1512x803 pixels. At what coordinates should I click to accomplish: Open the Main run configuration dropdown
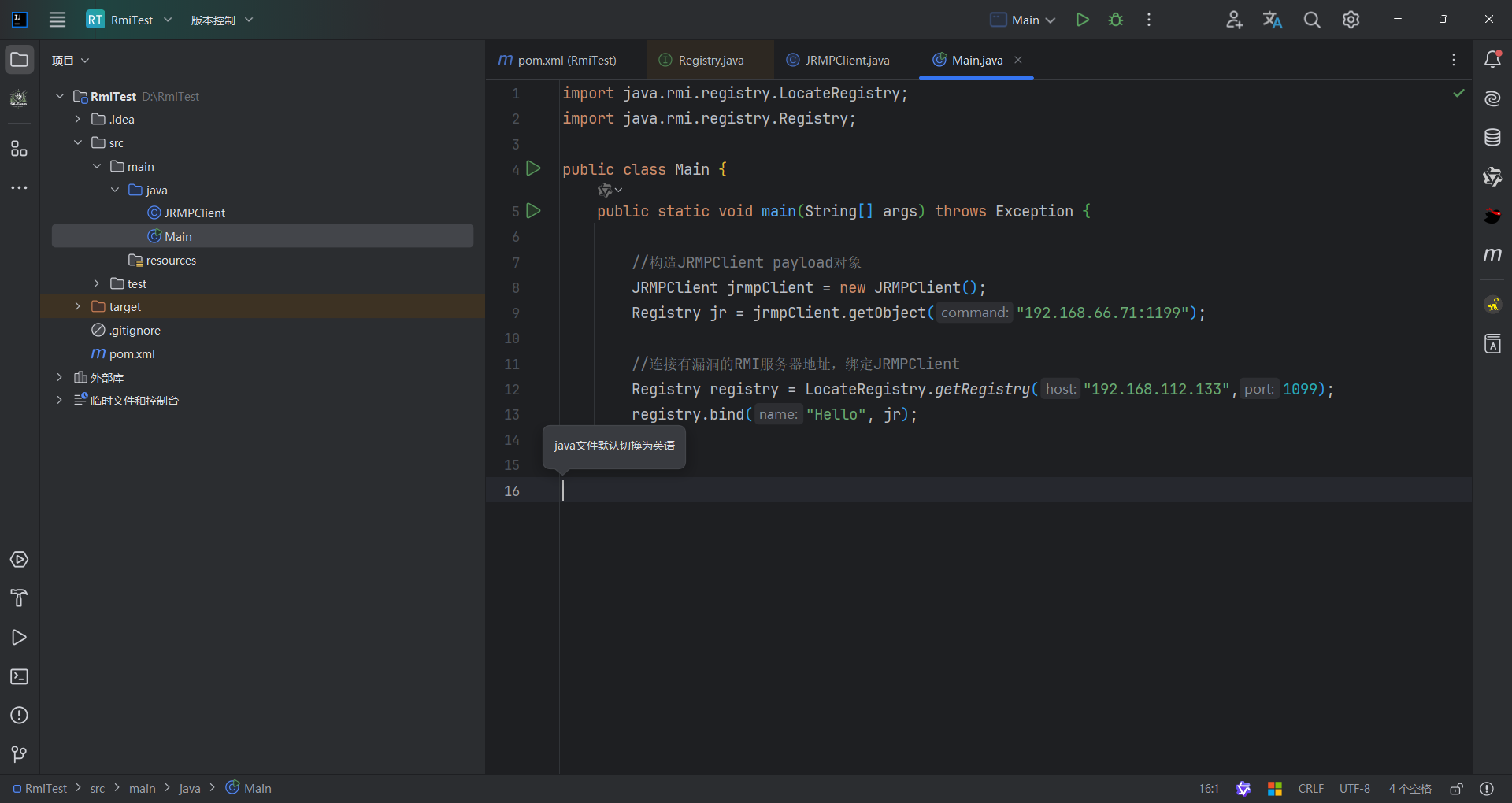click(1023, 20)
